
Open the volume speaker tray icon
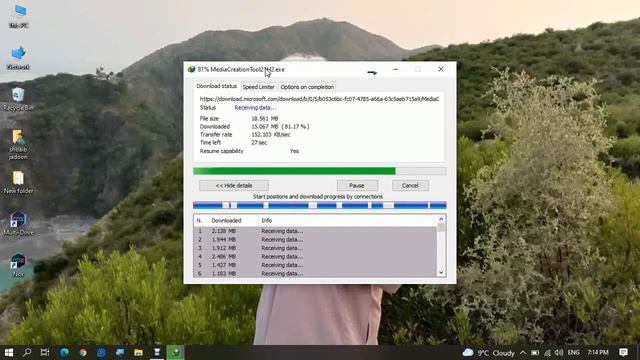click(559, 353)
